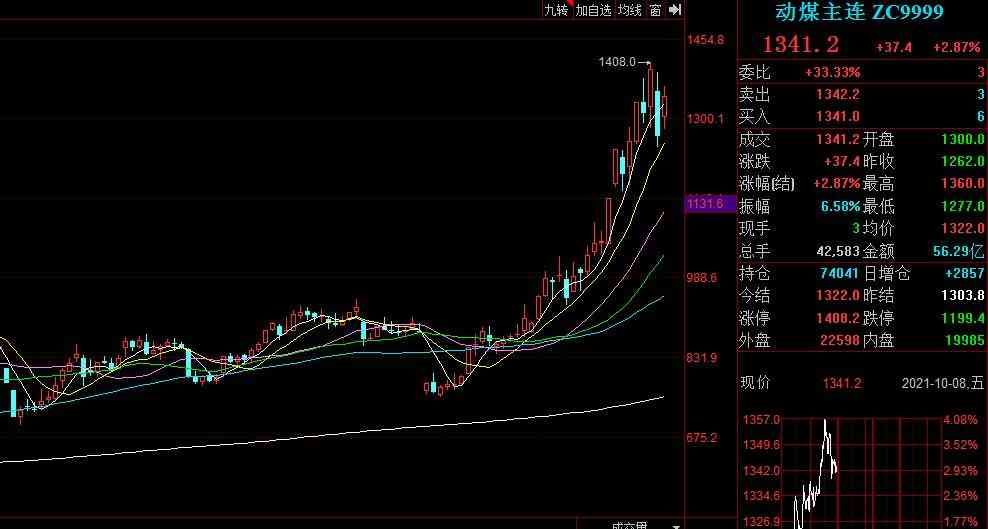Click the intraday mini price chart
This screenshot has width=988, height=529.
[860, 470]
